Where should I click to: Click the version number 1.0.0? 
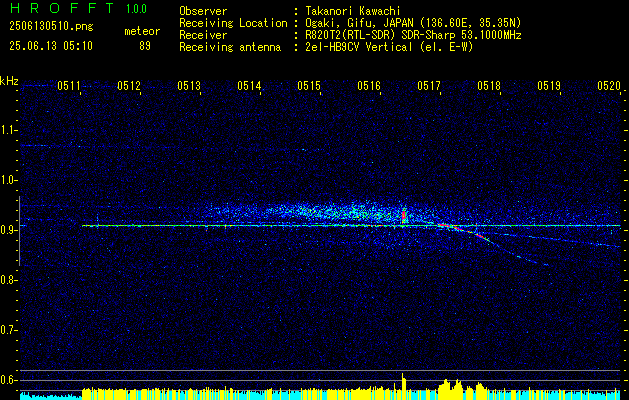[x=136, y=9]
